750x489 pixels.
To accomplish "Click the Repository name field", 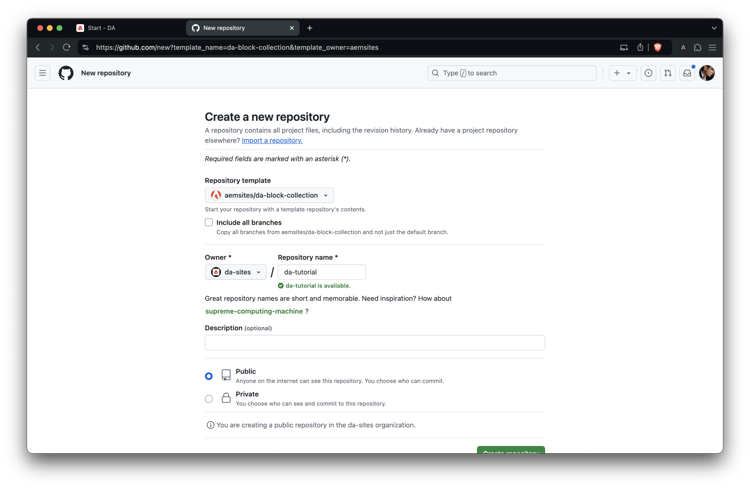I will (x=321, y=272).
